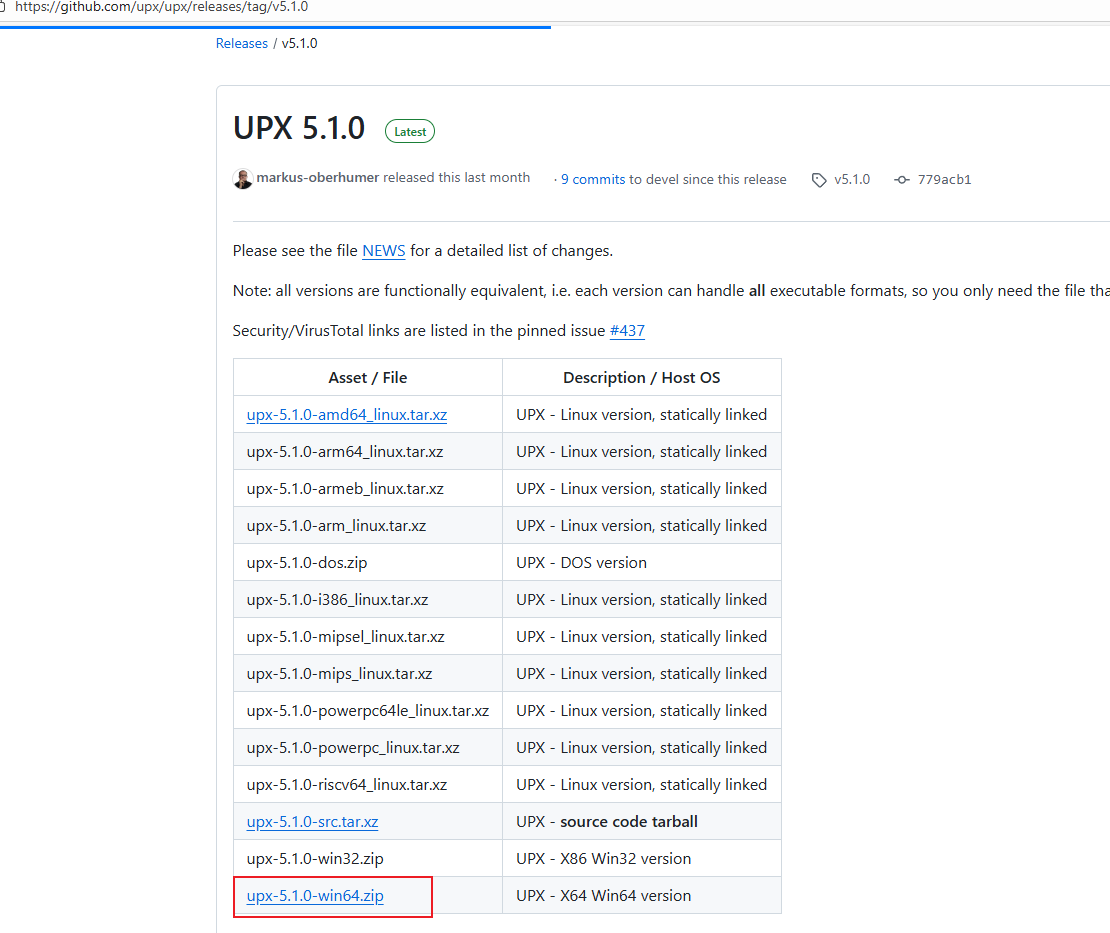Open the NEWS file link
This screenshot has height=933, width=1110.
click(x=384, y=251)
